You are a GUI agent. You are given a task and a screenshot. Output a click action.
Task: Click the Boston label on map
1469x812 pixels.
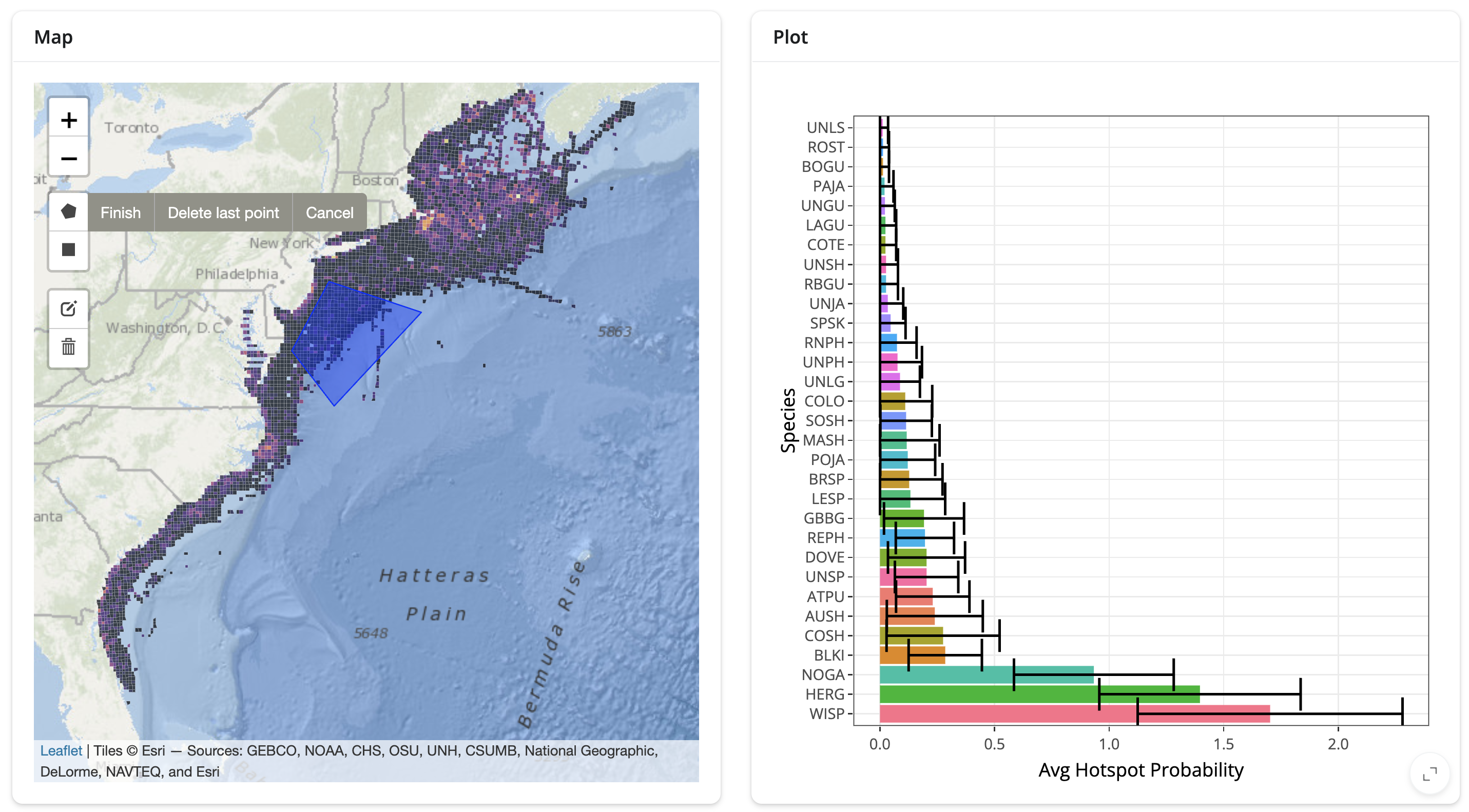click(375, 180)
